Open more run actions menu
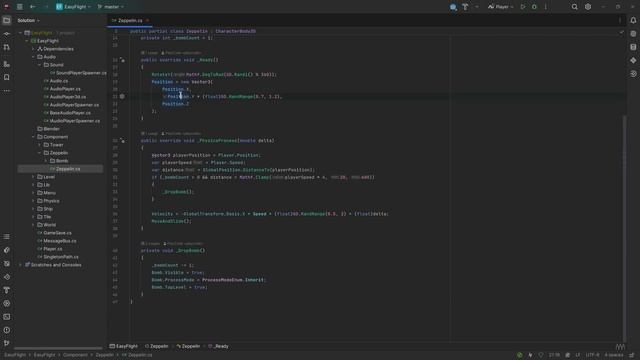Screen dimensions: 640x360 [546, 7]
